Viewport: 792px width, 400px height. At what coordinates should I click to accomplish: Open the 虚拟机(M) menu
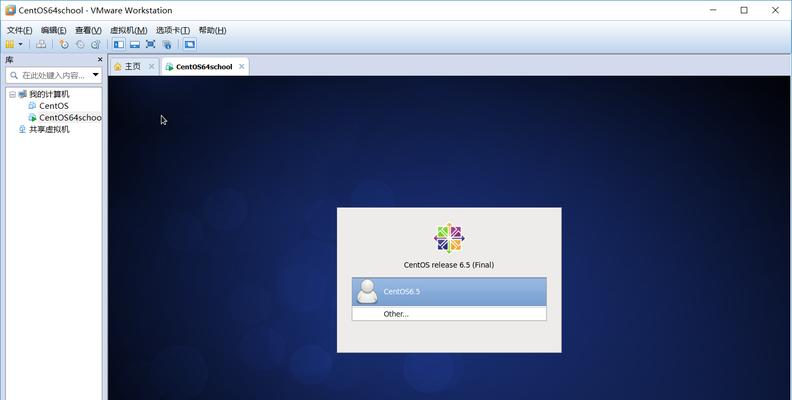point(129,30)
